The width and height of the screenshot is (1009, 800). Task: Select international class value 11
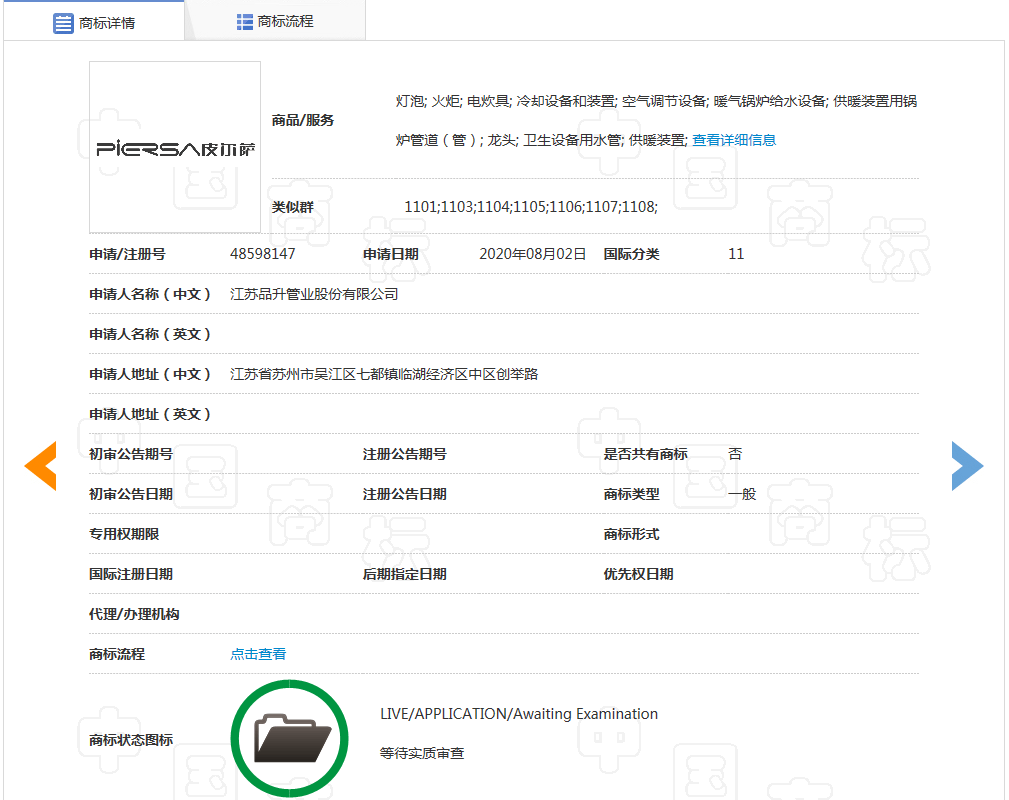tap(736, 254)
